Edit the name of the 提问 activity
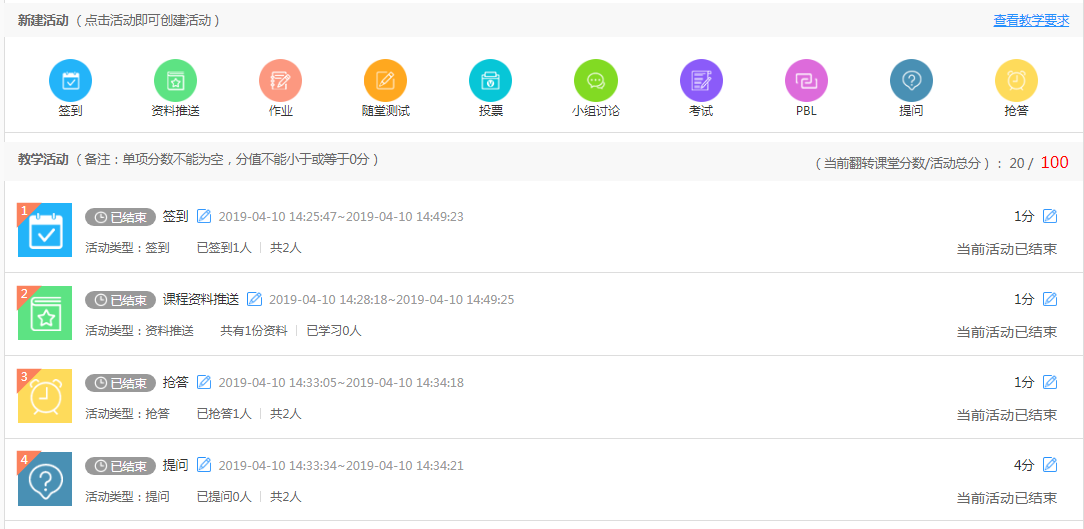1084x529 pixels. (204, 465)
